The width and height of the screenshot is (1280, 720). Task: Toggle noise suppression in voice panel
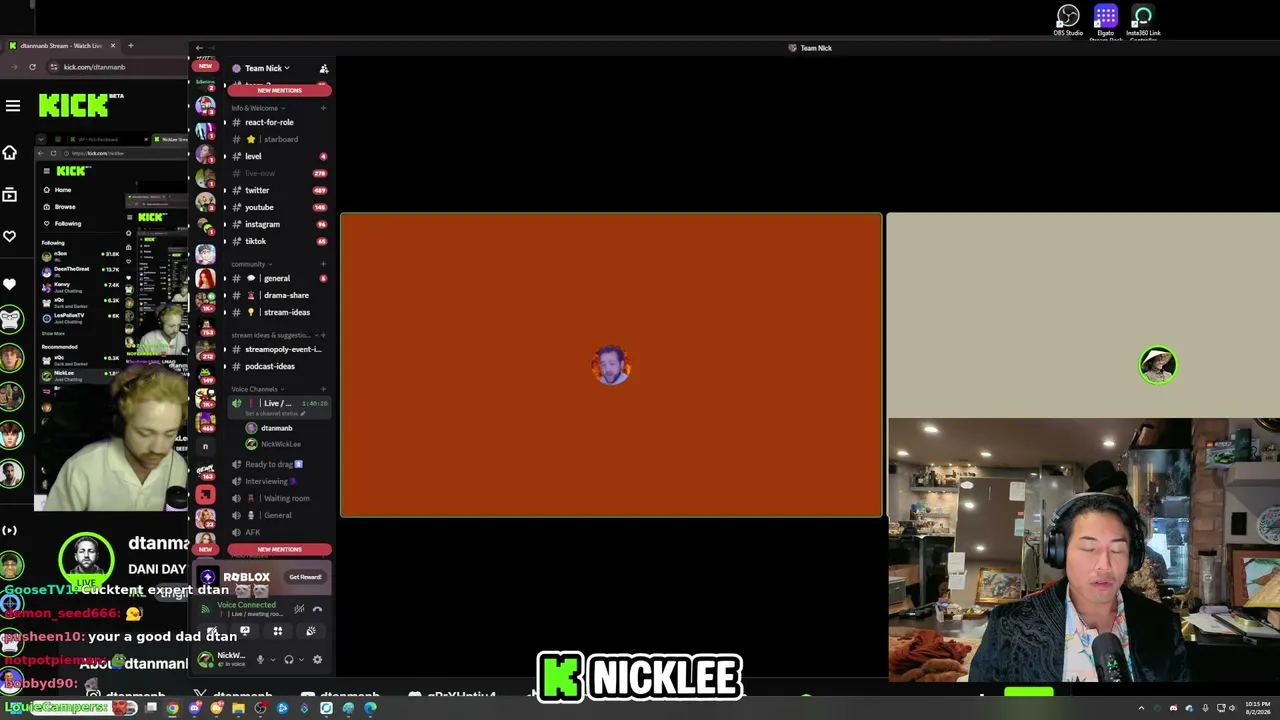[298, 608]
